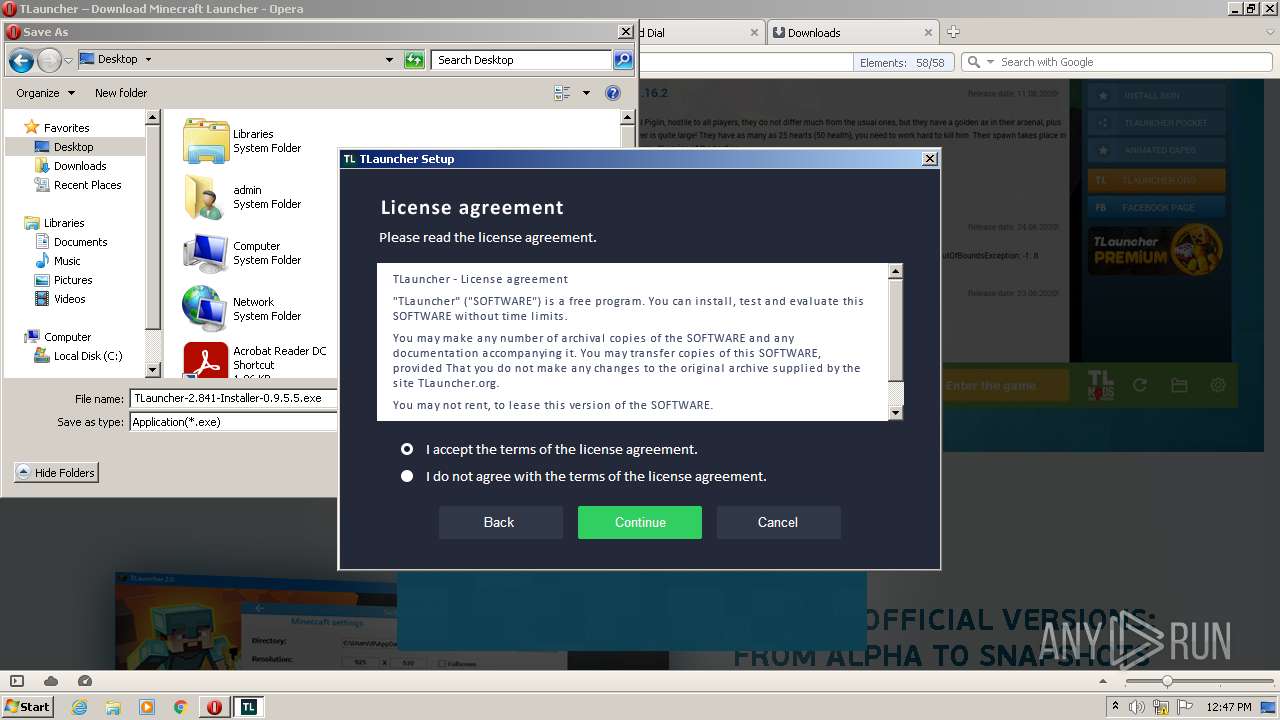Screen dimensions: 1280x720
Task: Click the 12:47 PM clock in tray
Action: (x=1229, y=707)
